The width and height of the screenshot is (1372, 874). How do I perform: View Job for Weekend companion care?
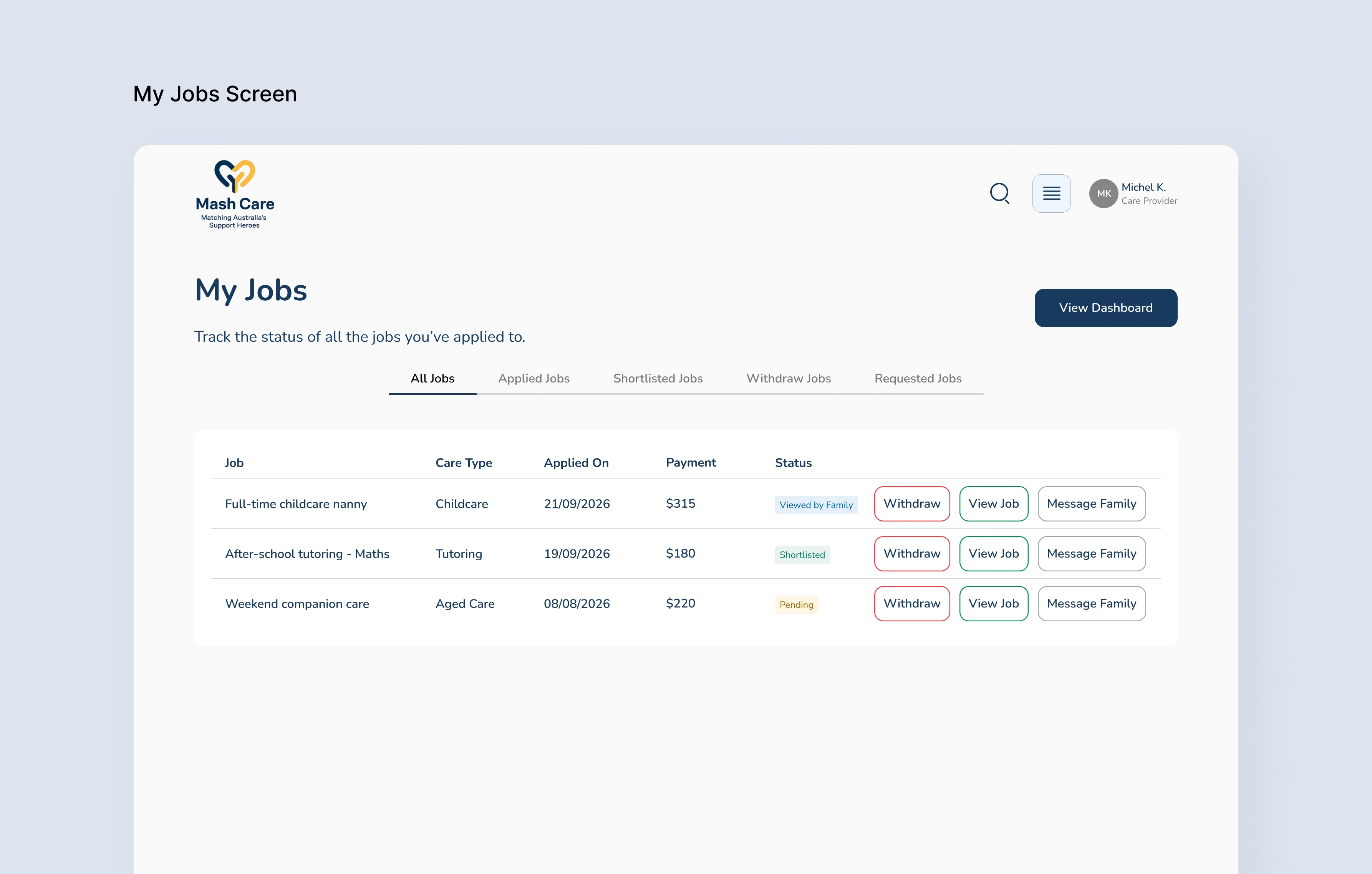tap(994, 603)
